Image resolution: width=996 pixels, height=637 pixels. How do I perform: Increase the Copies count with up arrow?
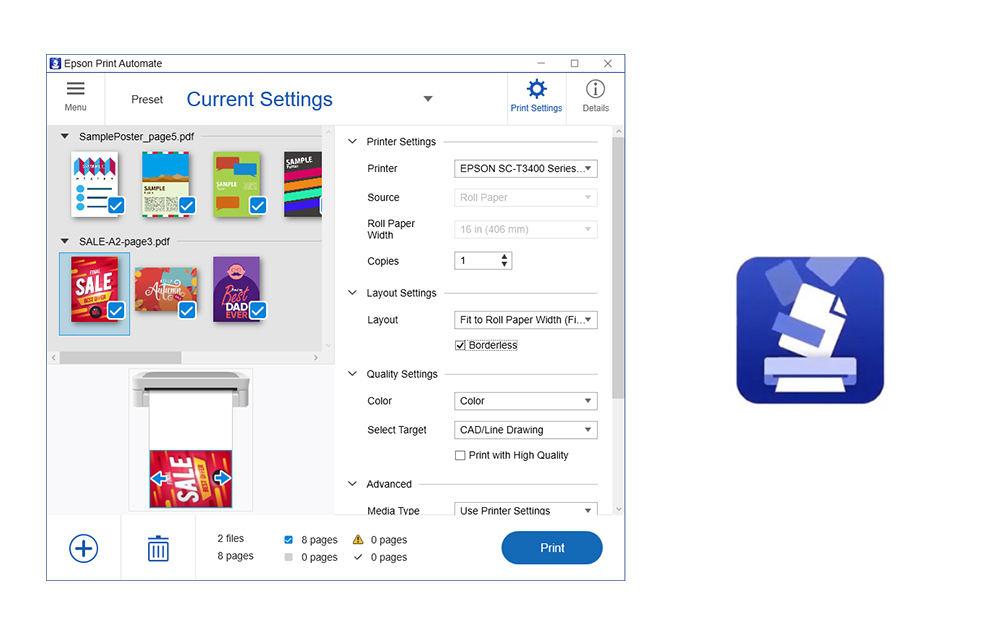click(505, 257)
